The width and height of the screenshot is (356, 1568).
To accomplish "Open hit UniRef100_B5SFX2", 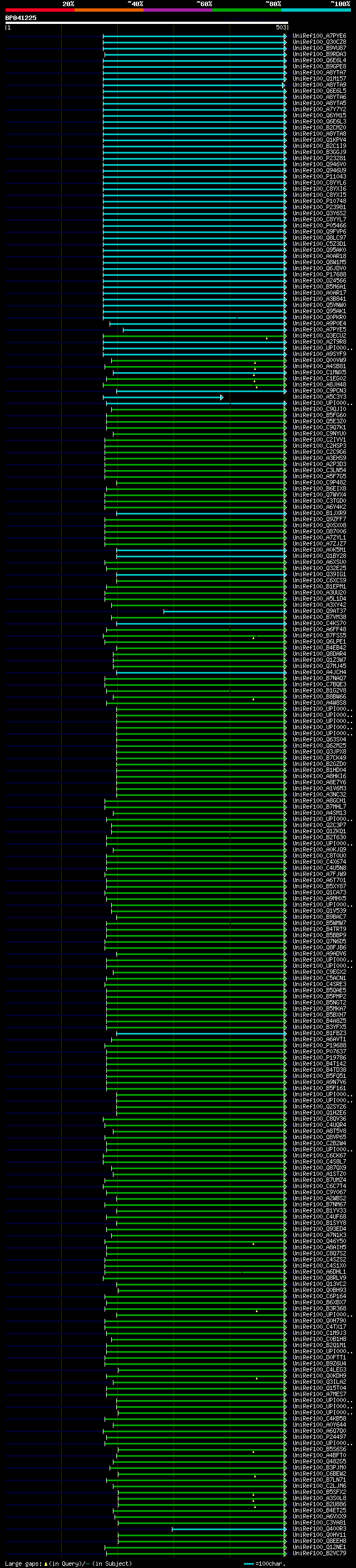I will [x=319, y=1492].
